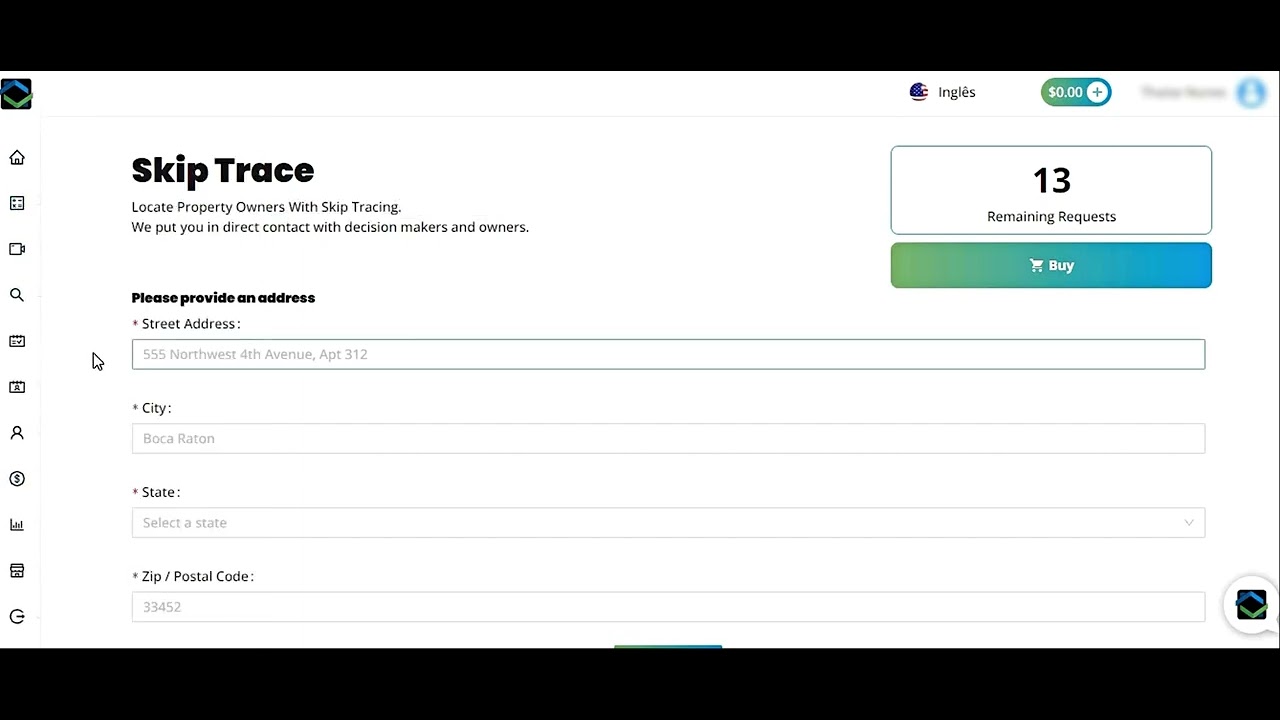Screen dimensions: 1280x720
Task: Open the calendar checklist icon in sidebar
Action: coord(17,341)
